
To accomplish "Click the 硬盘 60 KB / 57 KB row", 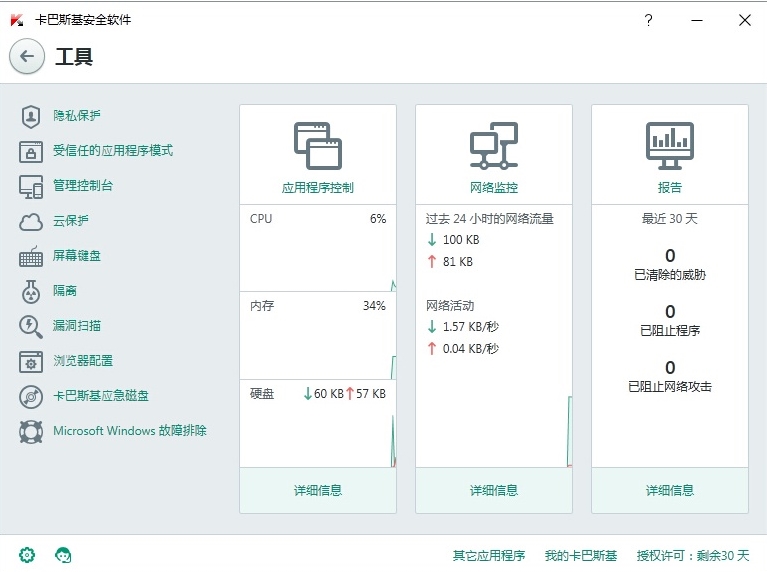I will point(318,424).
